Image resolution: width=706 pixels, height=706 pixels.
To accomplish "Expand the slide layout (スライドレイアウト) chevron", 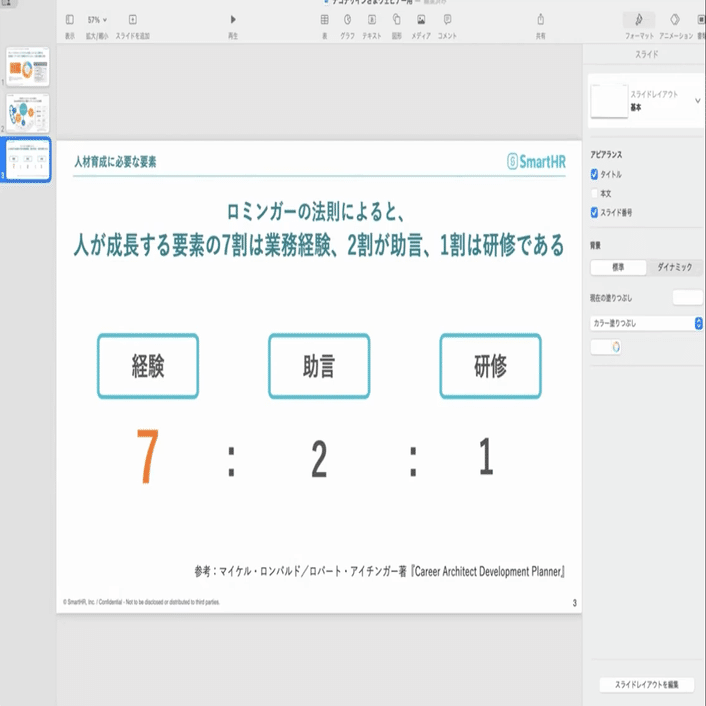I will click(697, 101).
